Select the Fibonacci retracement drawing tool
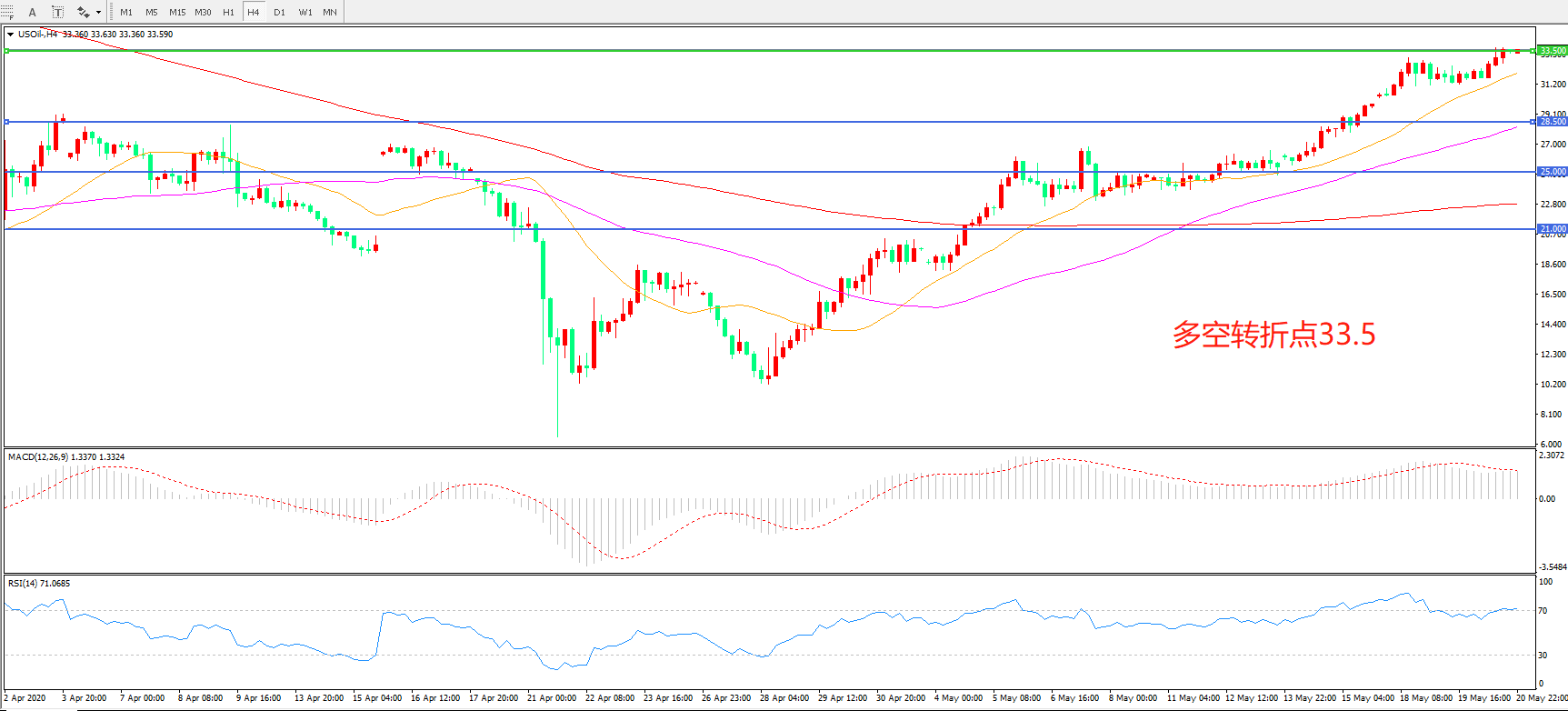The width and height of the screenshot is (1568, 711). [x=8, y=12]
